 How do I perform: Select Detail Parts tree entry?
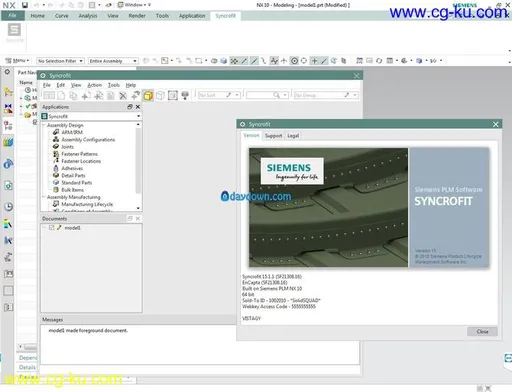(x=73, y=175)
